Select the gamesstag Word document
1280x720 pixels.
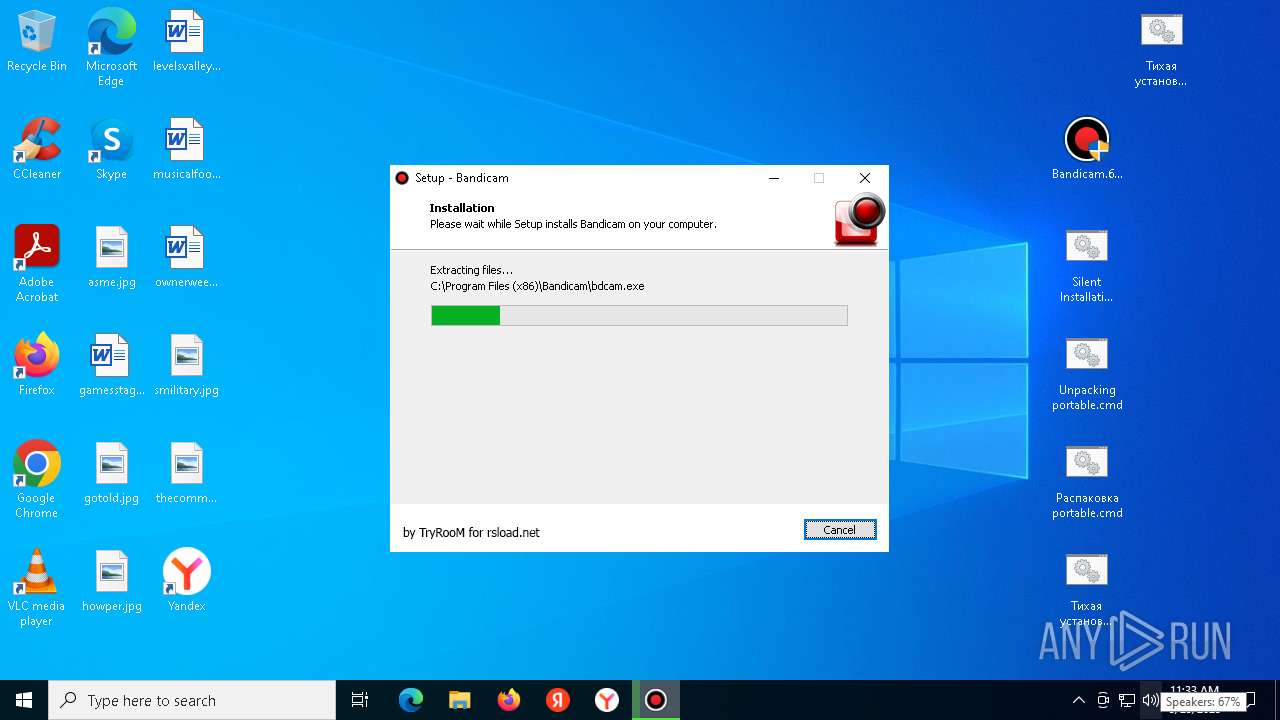pos(111,365)
